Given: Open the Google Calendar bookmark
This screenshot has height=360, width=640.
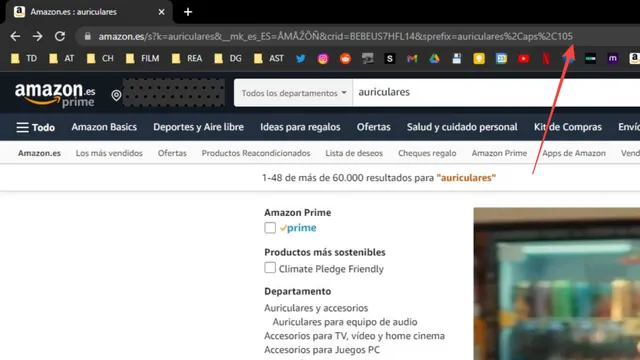Looking at the screenshot, I should pyautogui.click(x=501, y=58).
